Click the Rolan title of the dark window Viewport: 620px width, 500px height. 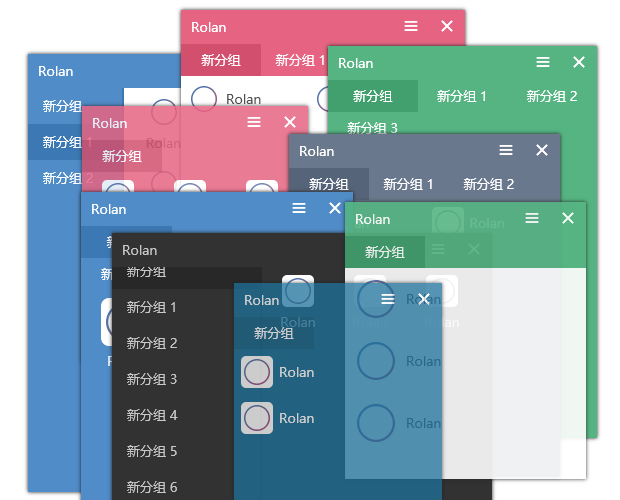140,250
